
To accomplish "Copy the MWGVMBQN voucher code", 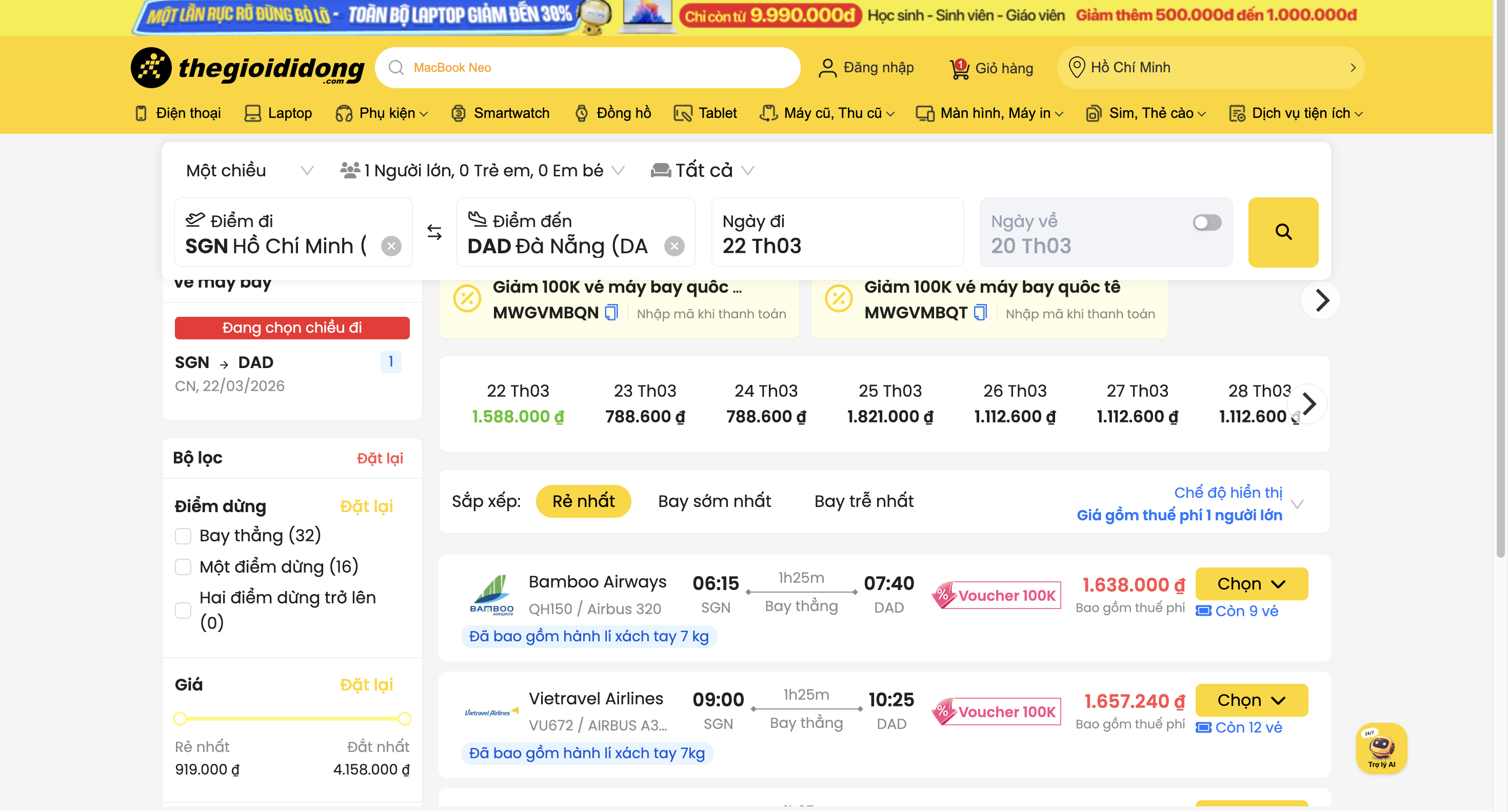I will tap(611, 312).
